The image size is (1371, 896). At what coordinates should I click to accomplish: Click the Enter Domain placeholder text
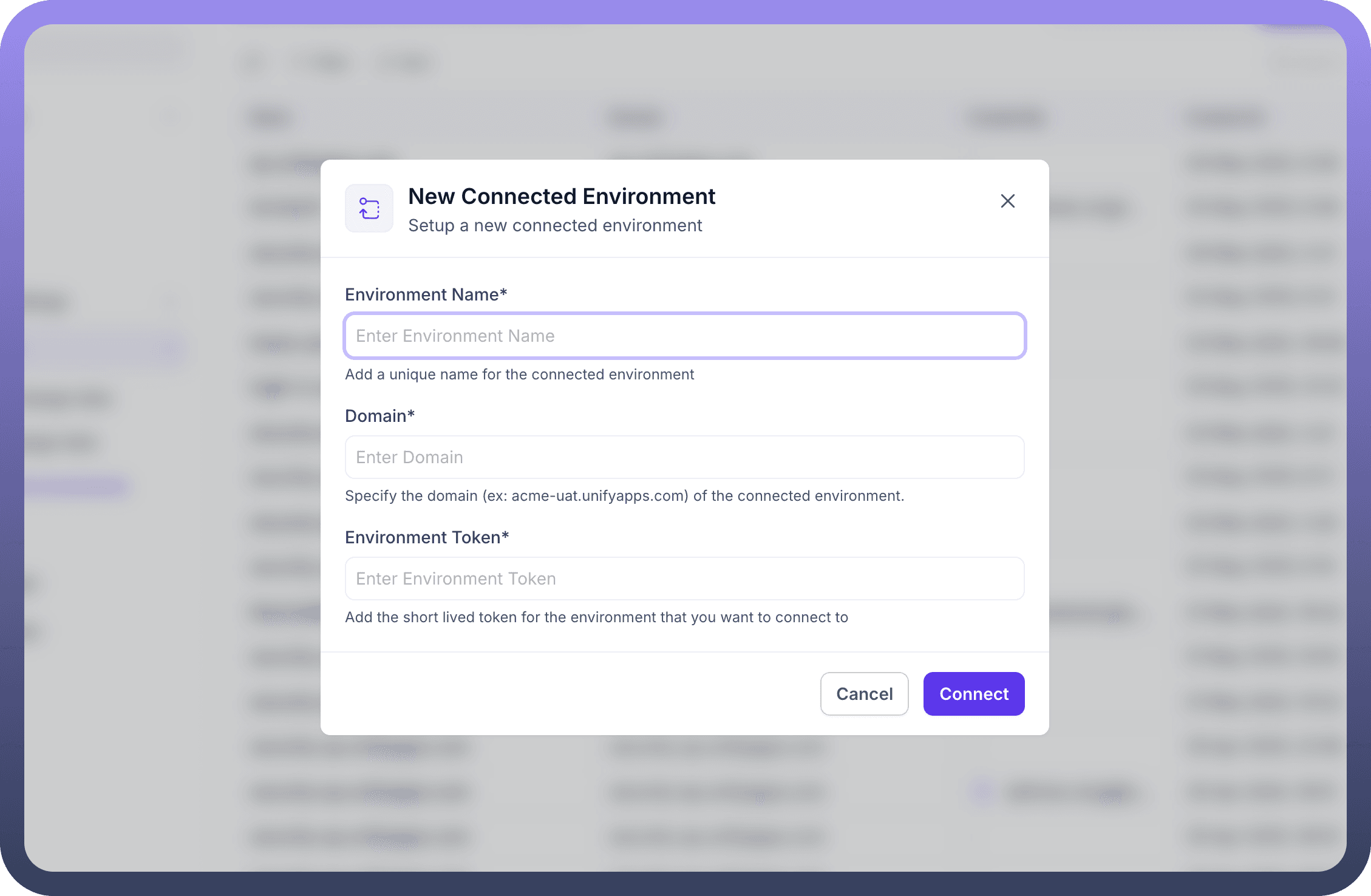click(409, 457)
